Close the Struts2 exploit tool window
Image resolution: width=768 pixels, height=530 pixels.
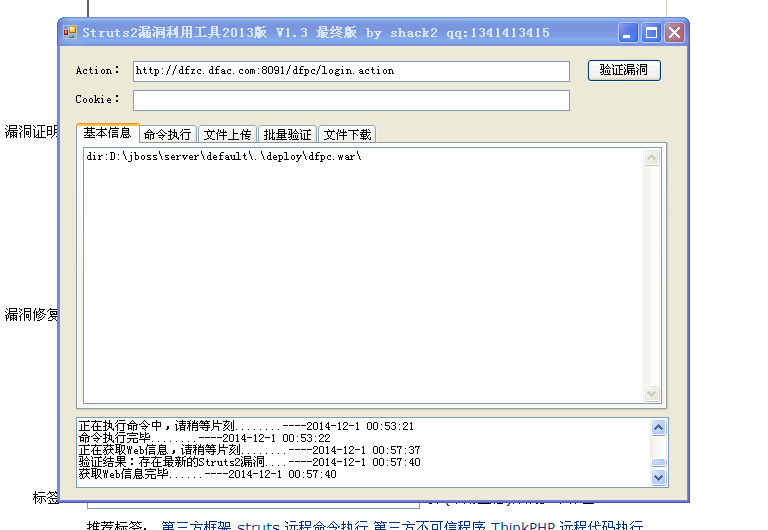tap(674, 33)
